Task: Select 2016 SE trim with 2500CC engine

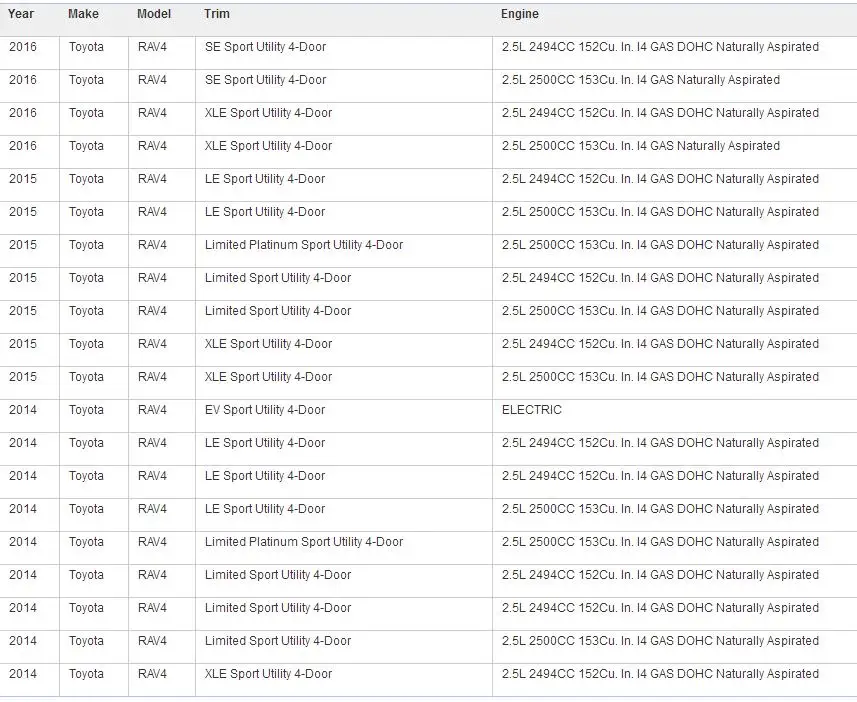Action: point(266,79)
